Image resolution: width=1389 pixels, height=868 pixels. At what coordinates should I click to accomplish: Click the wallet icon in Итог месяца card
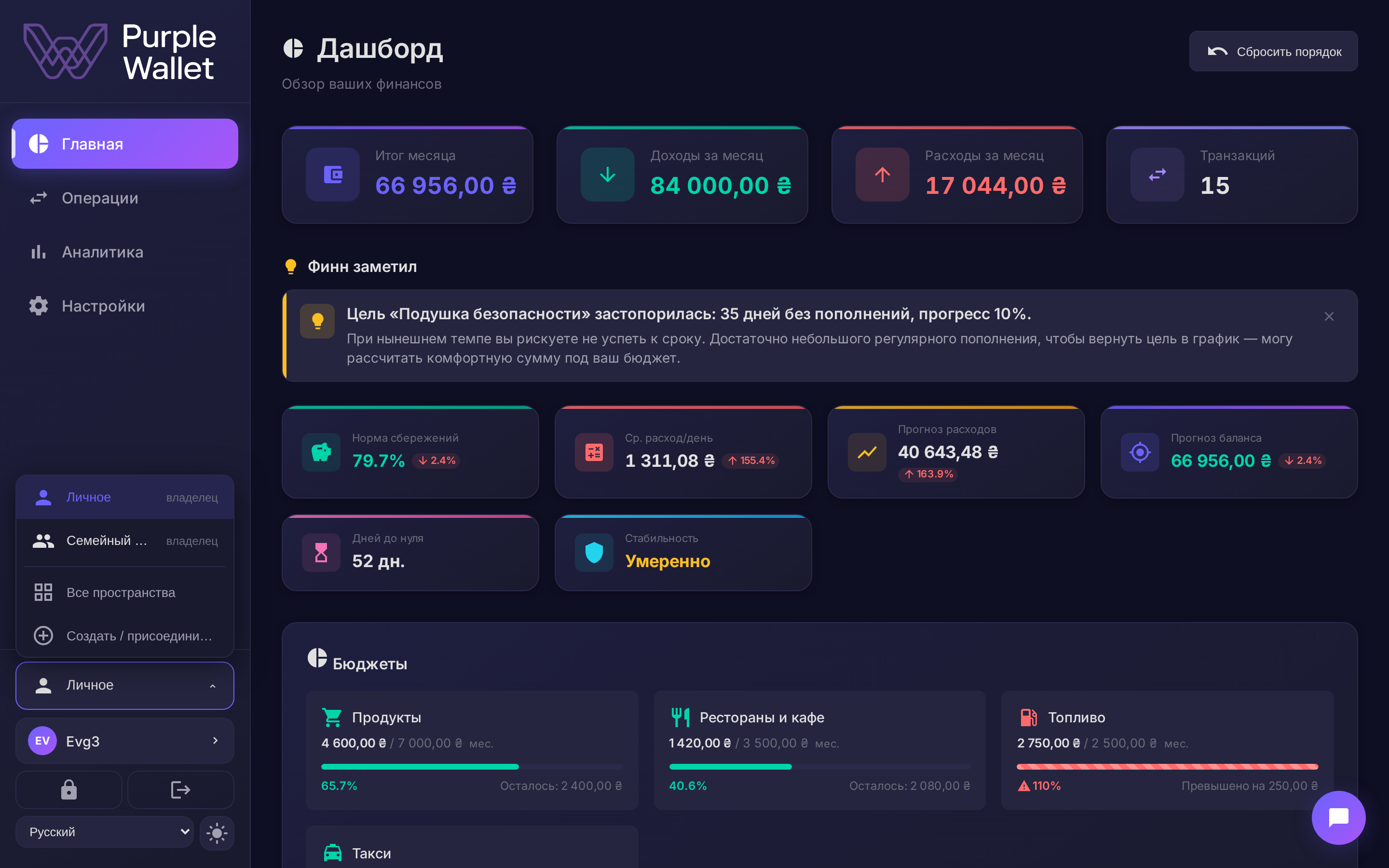coord(333,175)
